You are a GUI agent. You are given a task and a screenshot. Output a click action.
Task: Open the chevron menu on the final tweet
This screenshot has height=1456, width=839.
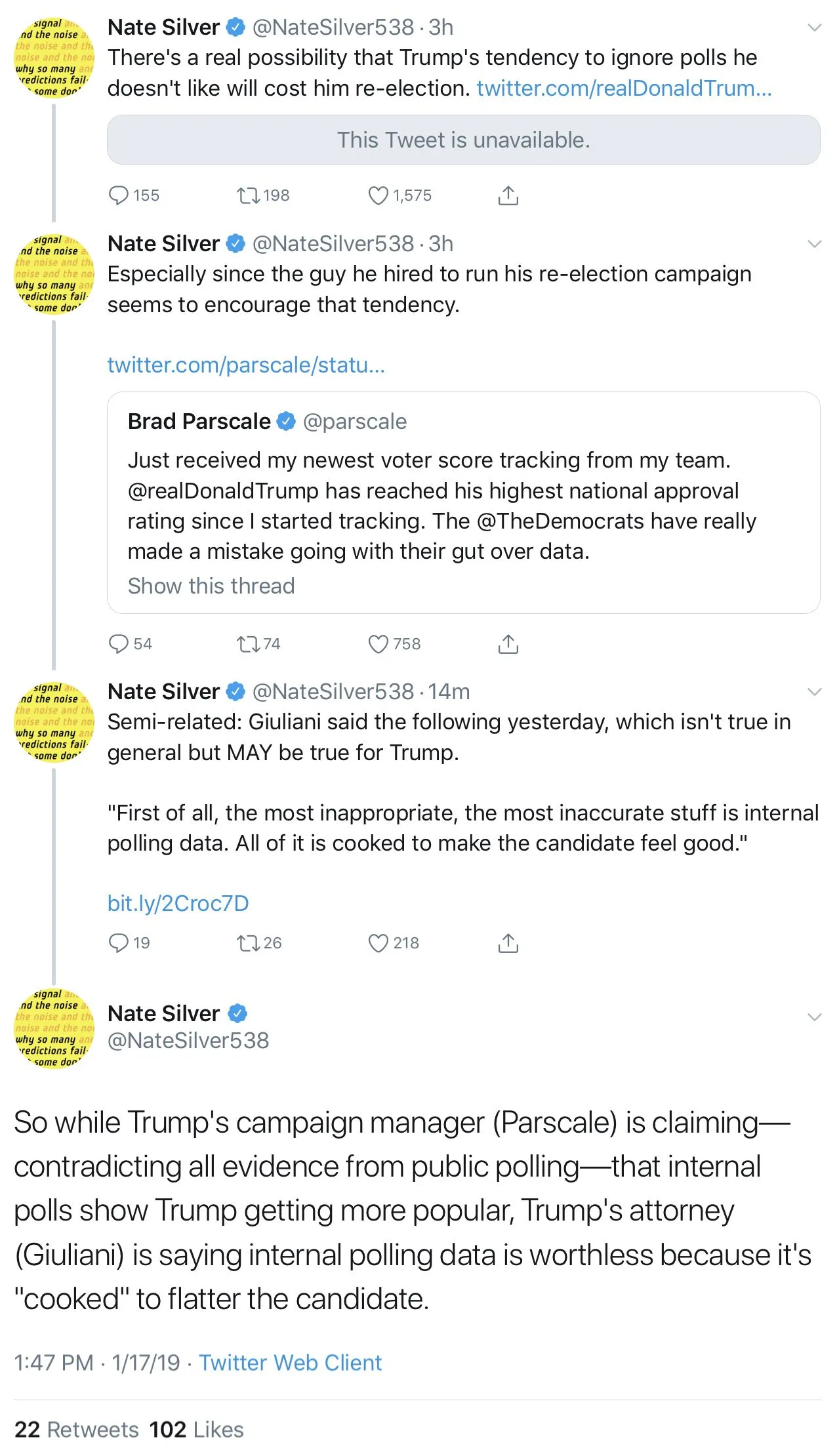click(814, 1017)
